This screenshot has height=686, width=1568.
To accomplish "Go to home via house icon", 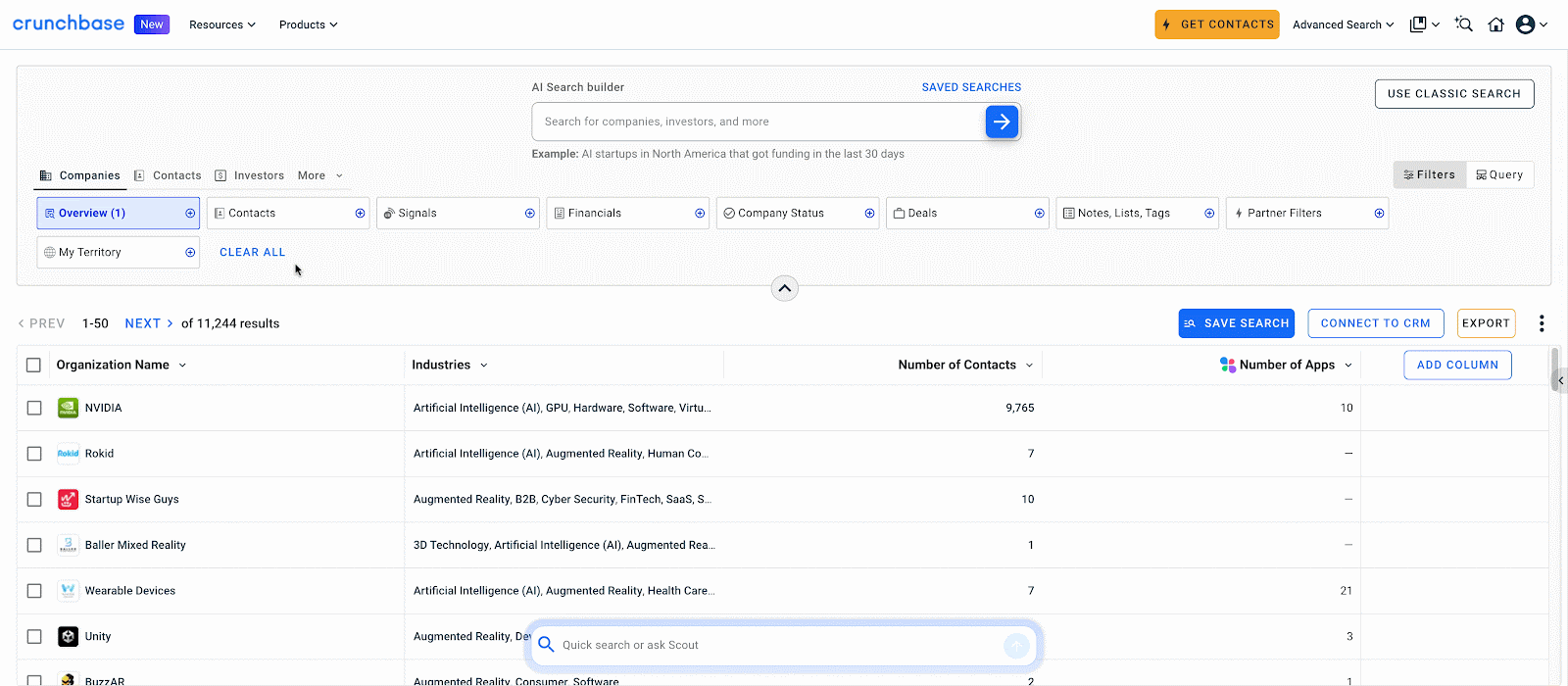I will coord(1495,24).
